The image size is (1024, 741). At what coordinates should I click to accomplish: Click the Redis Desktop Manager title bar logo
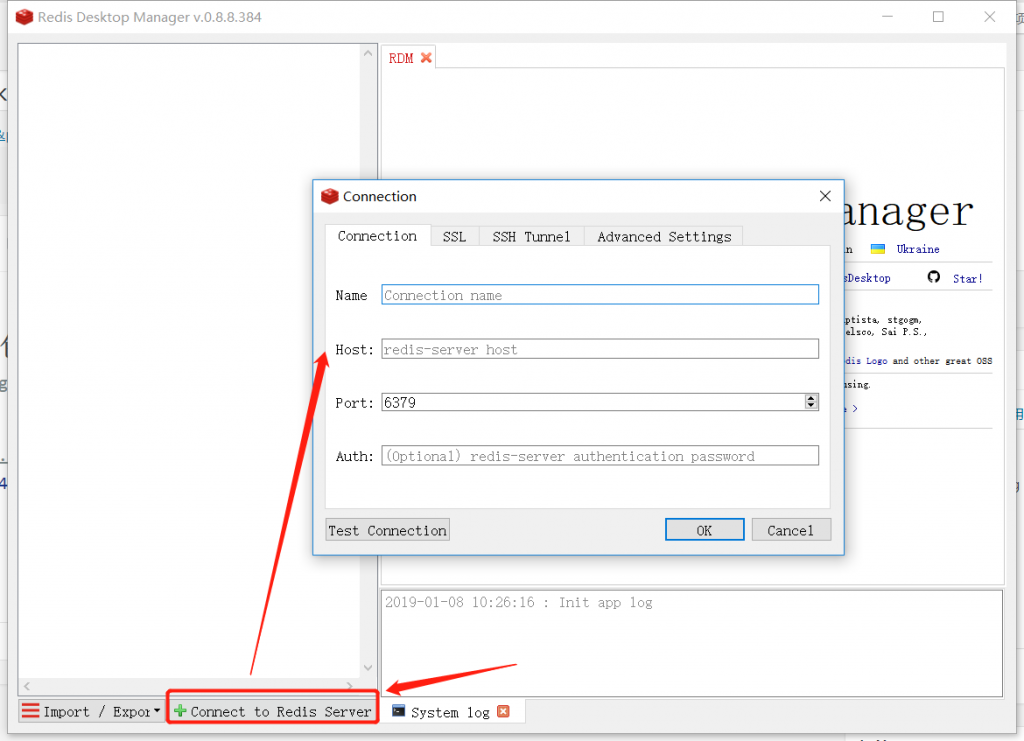click(24, 17)
